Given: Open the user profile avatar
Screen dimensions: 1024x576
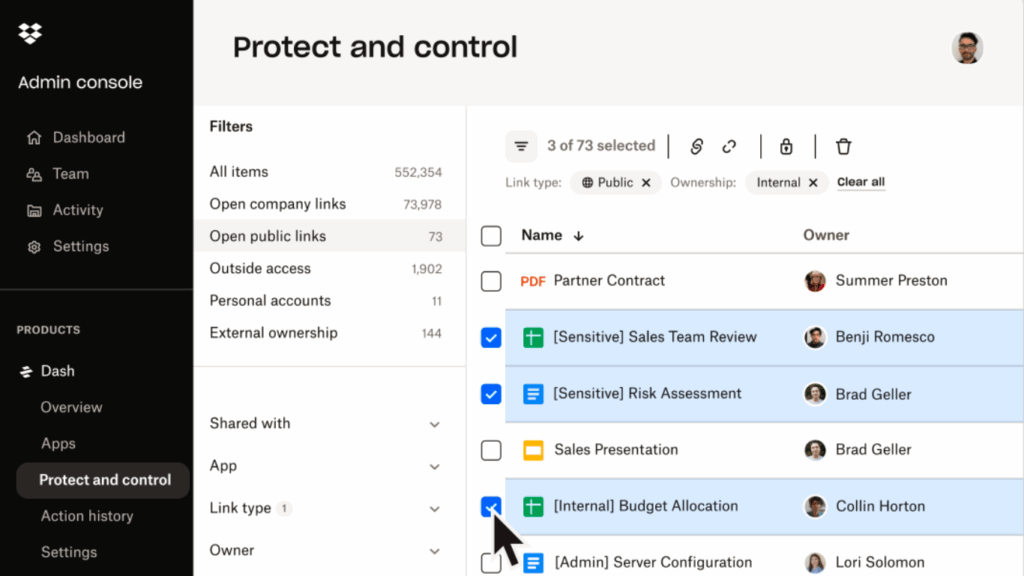Looking at the screenshot, I should pos(967,48).
